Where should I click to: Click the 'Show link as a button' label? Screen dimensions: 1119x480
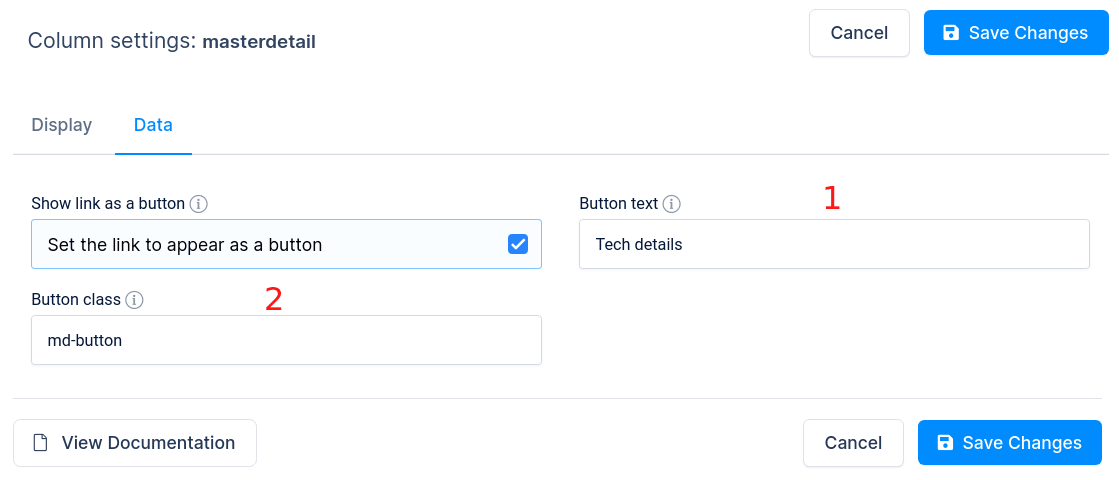point(108,204)
